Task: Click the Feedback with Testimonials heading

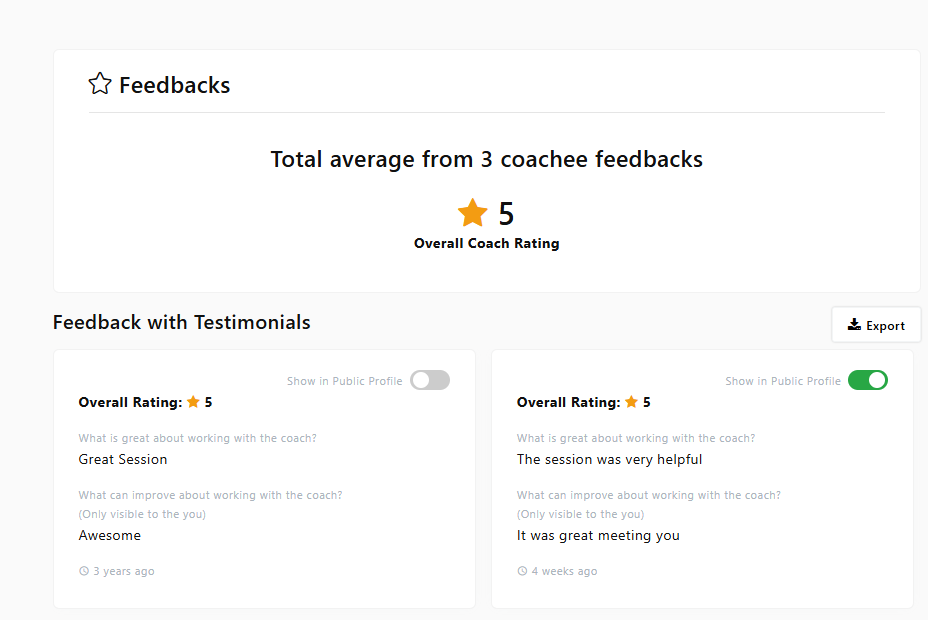Action: coord(181,322)
